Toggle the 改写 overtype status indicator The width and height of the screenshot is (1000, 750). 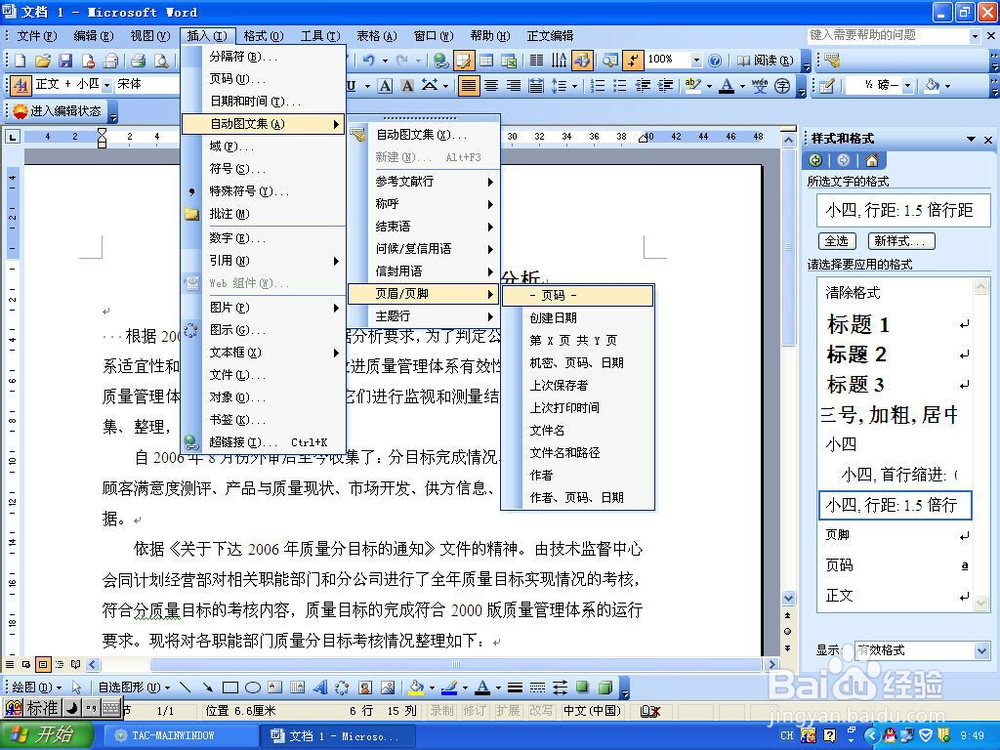point(541,710)
